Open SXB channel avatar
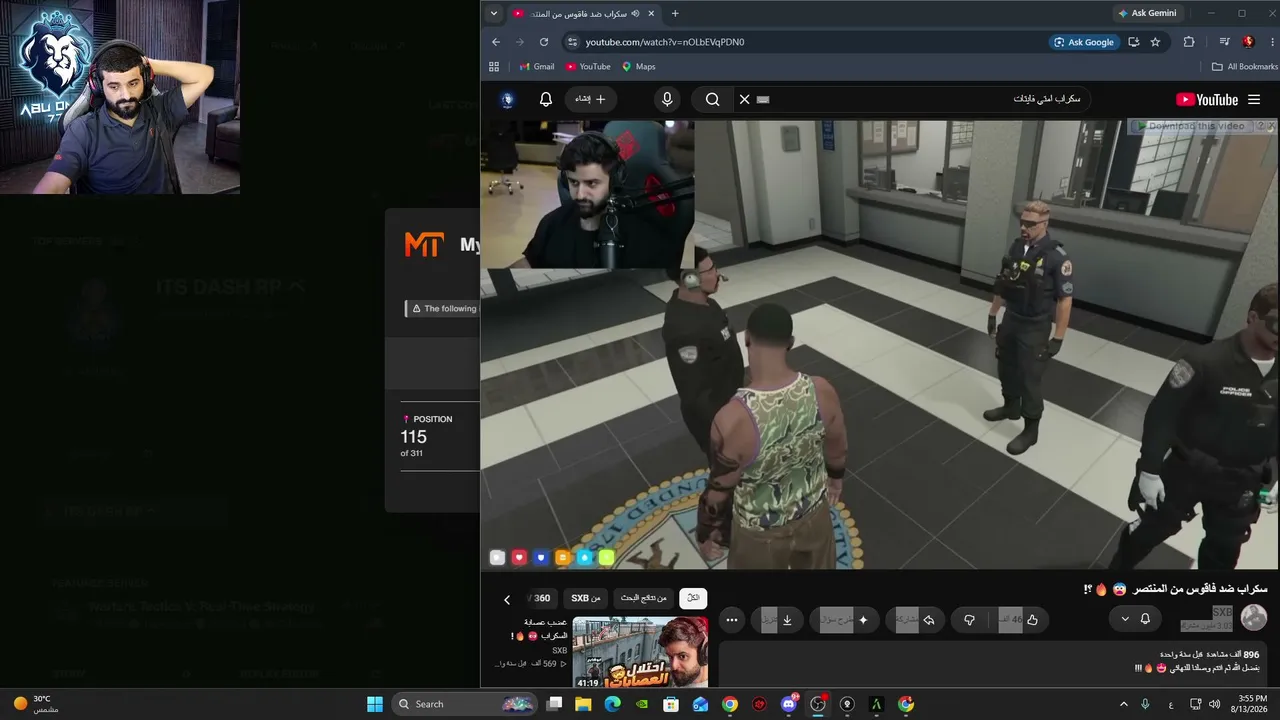 pos(1253,618)
